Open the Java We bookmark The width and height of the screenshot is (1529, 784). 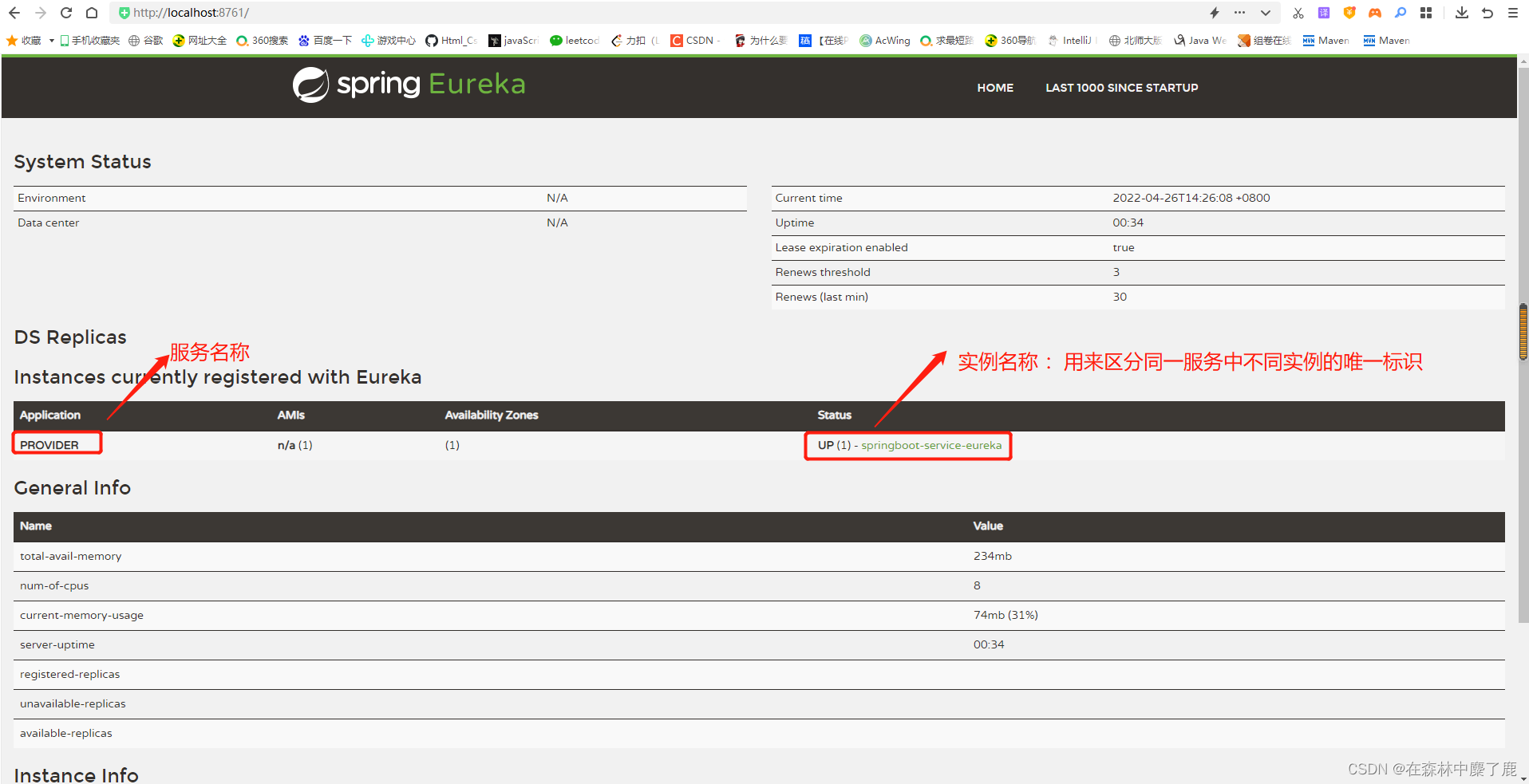pyautogui.click(x=1200, y=41)
